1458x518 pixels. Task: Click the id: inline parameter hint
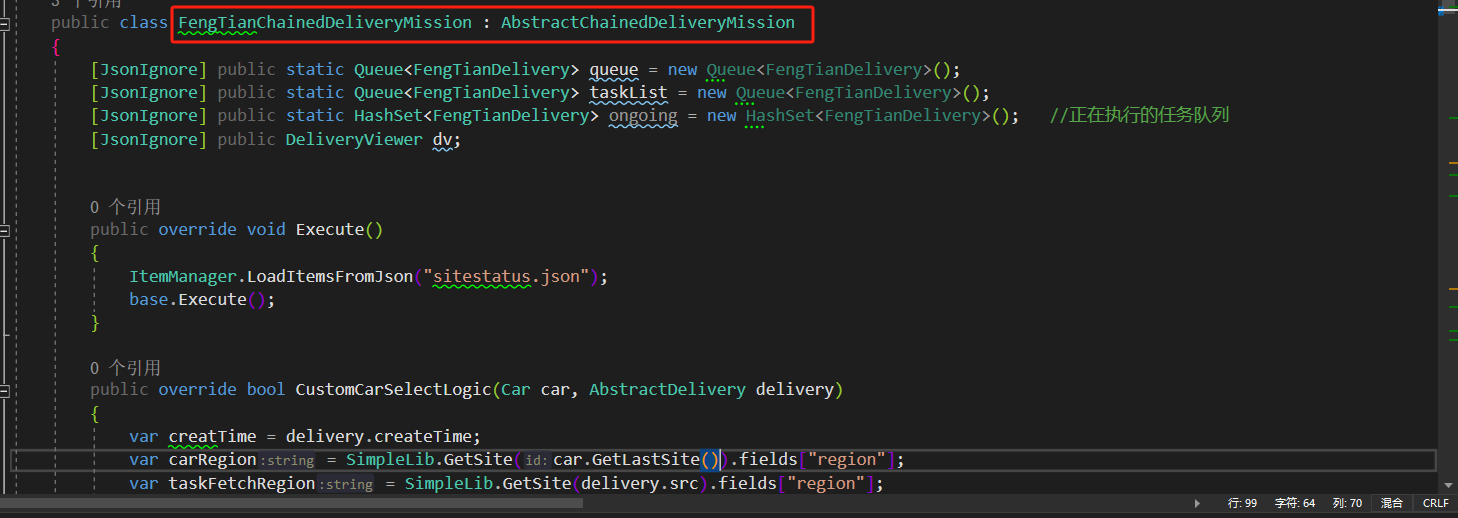[536, 460]
